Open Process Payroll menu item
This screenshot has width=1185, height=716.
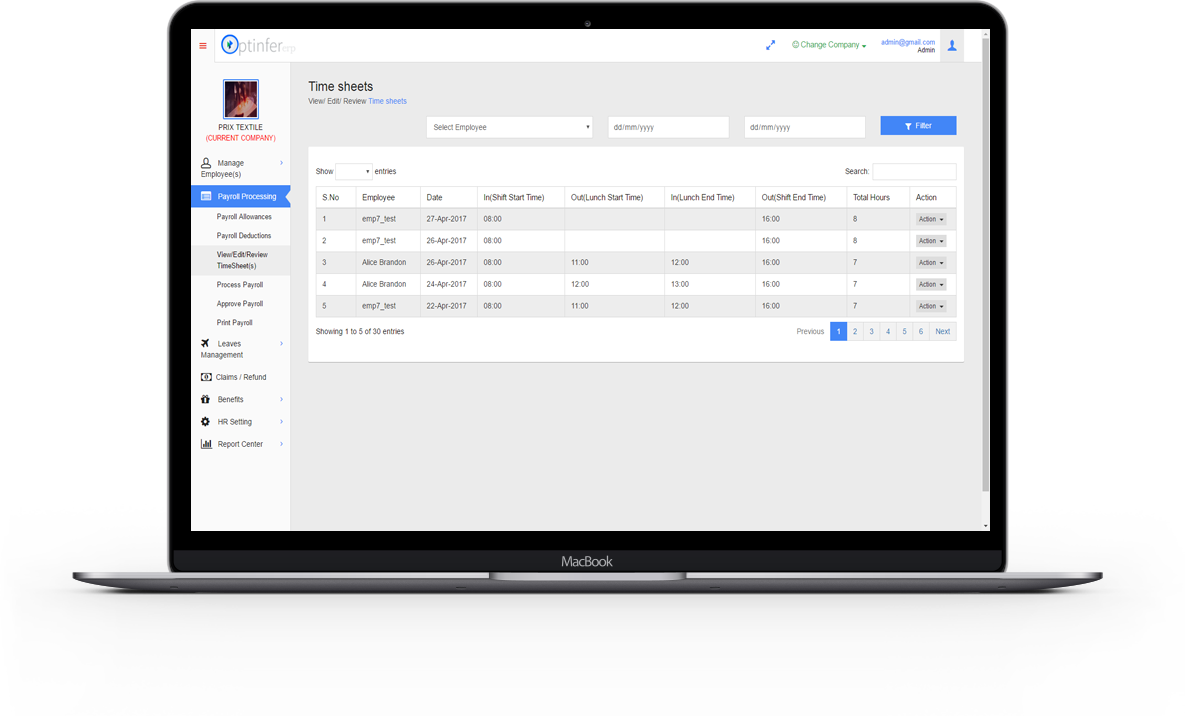coord(240,285)
